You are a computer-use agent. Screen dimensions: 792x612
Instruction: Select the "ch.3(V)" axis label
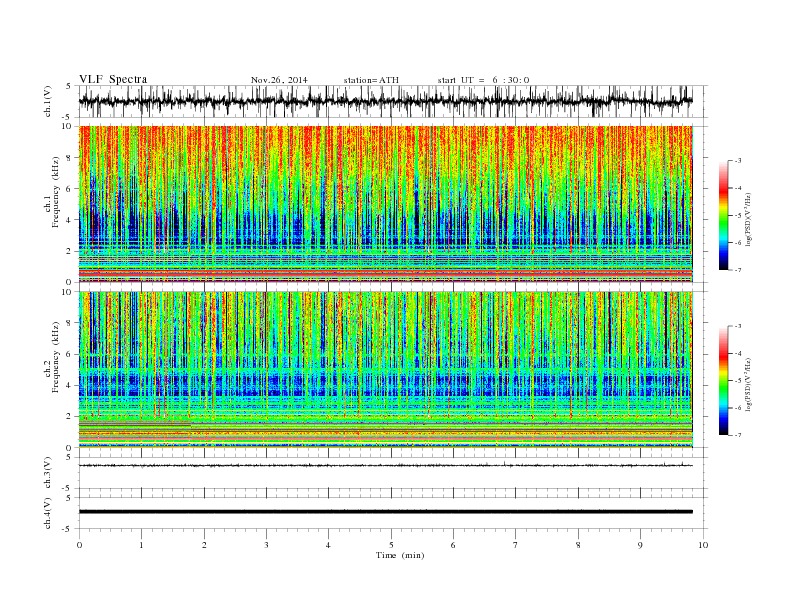pyautogui.click(x=48, y=473)
